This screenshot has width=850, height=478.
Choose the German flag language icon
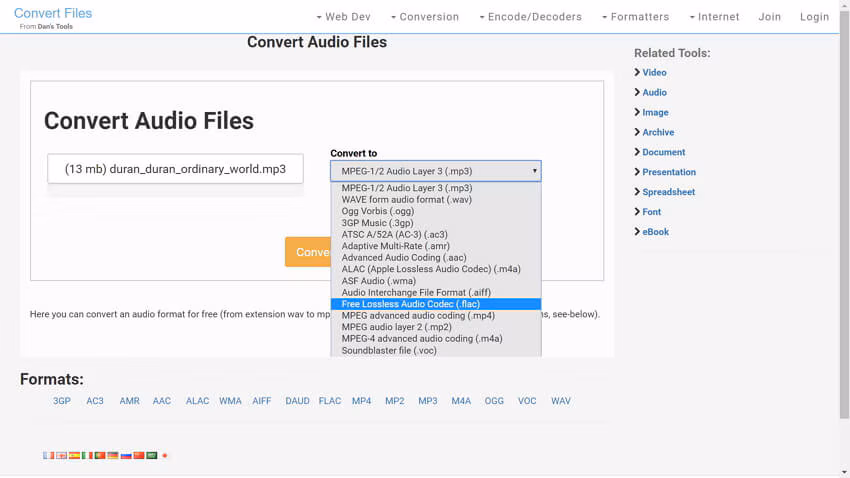click(113, 455)
